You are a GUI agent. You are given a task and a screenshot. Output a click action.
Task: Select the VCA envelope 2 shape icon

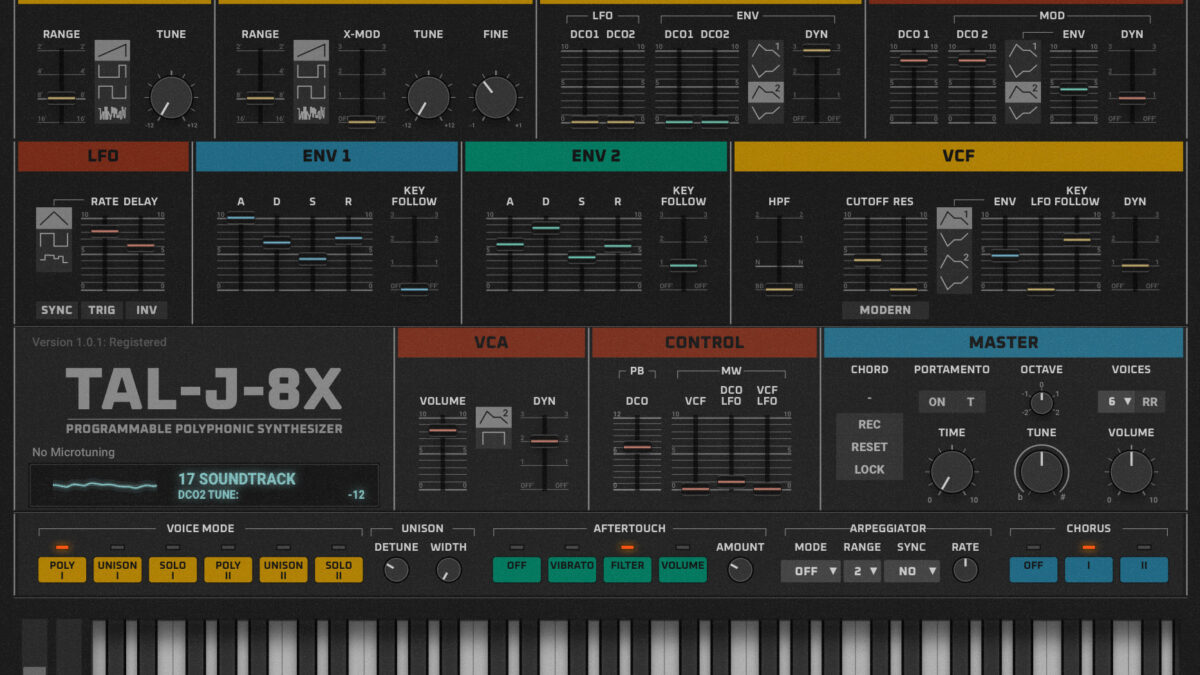pyautogui.click(x=492, y=417)
